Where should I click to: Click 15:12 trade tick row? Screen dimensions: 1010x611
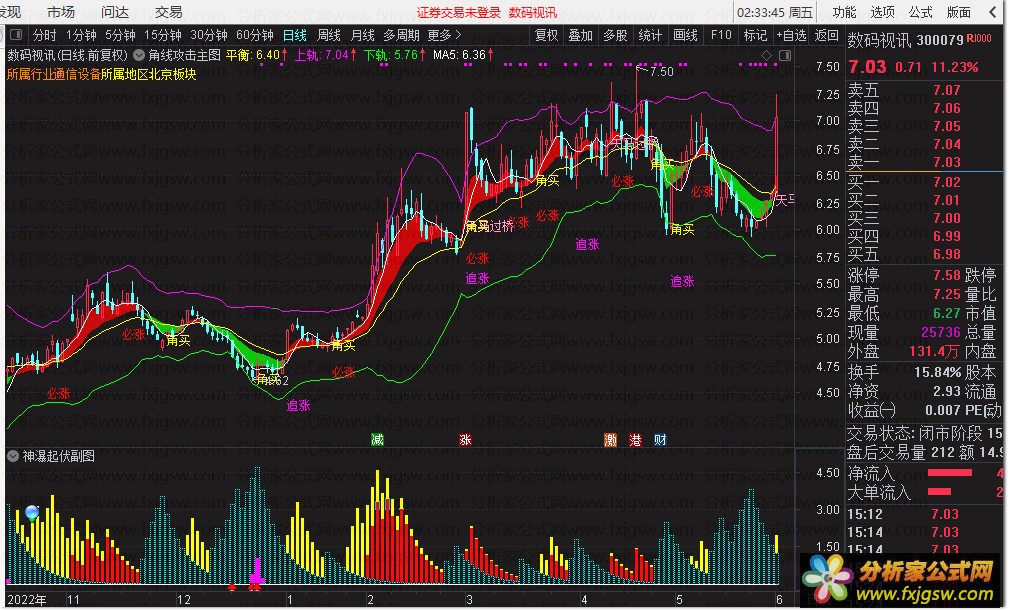click(x=924, y=514)
